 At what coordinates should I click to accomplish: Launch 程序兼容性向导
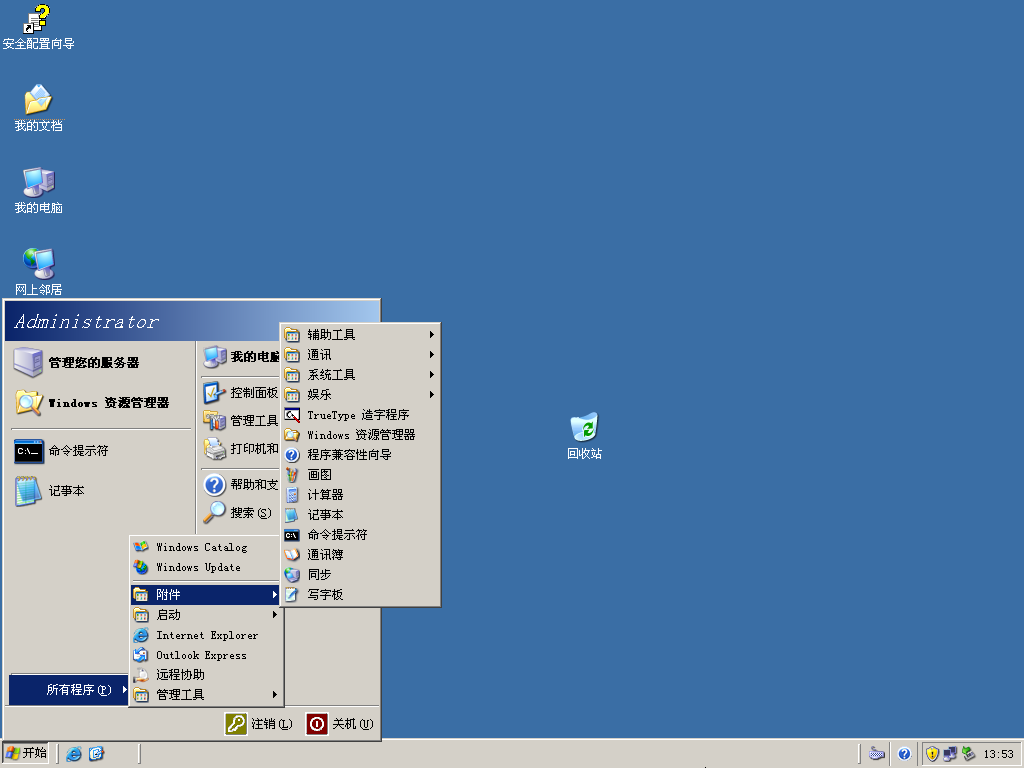360,455
